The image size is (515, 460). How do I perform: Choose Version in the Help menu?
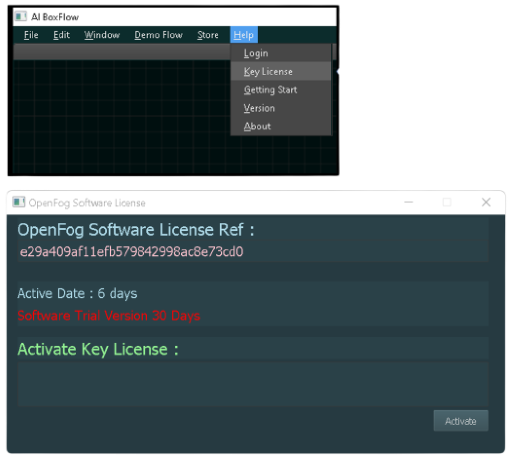coord(281,108)
